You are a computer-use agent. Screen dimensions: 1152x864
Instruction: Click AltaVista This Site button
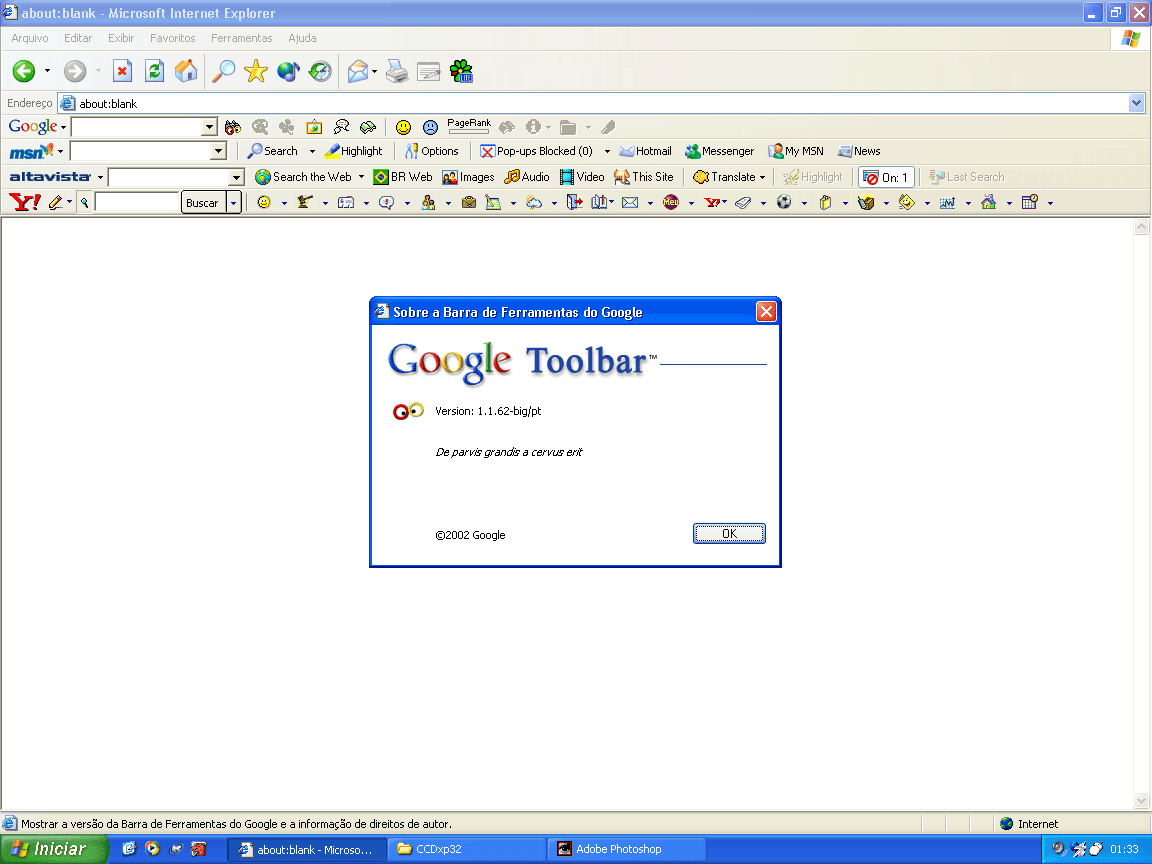click(644, 177)
